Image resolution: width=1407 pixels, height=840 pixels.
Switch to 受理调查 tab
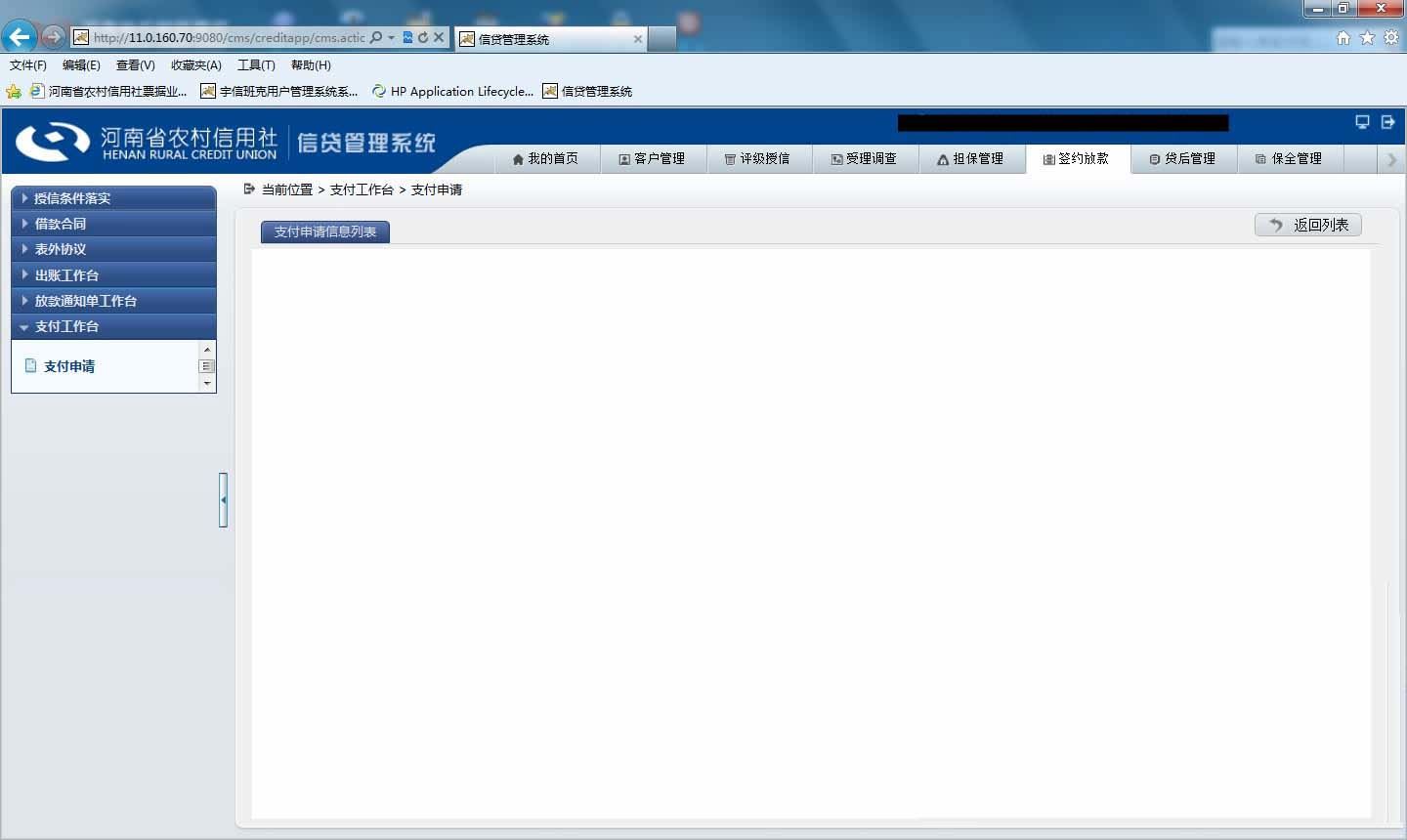coord(866,159)
